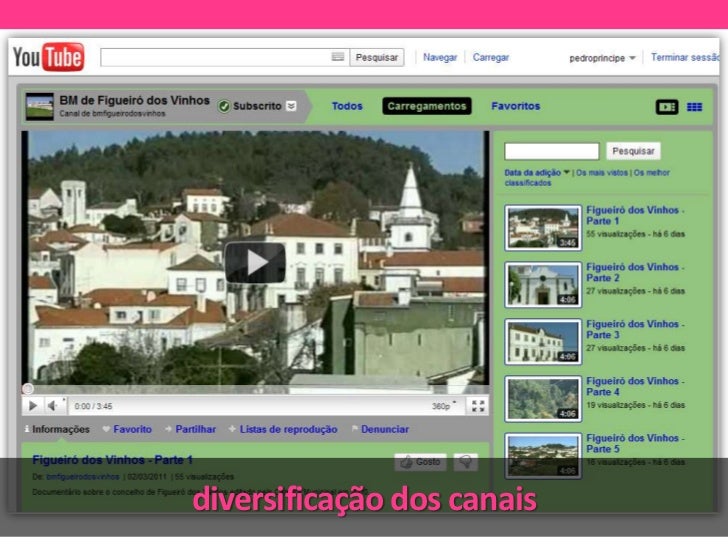Open Figueiró dos Vinhos Parte 5 thumbnail
The width and height of the screenshot is (728, 546).
543,456
